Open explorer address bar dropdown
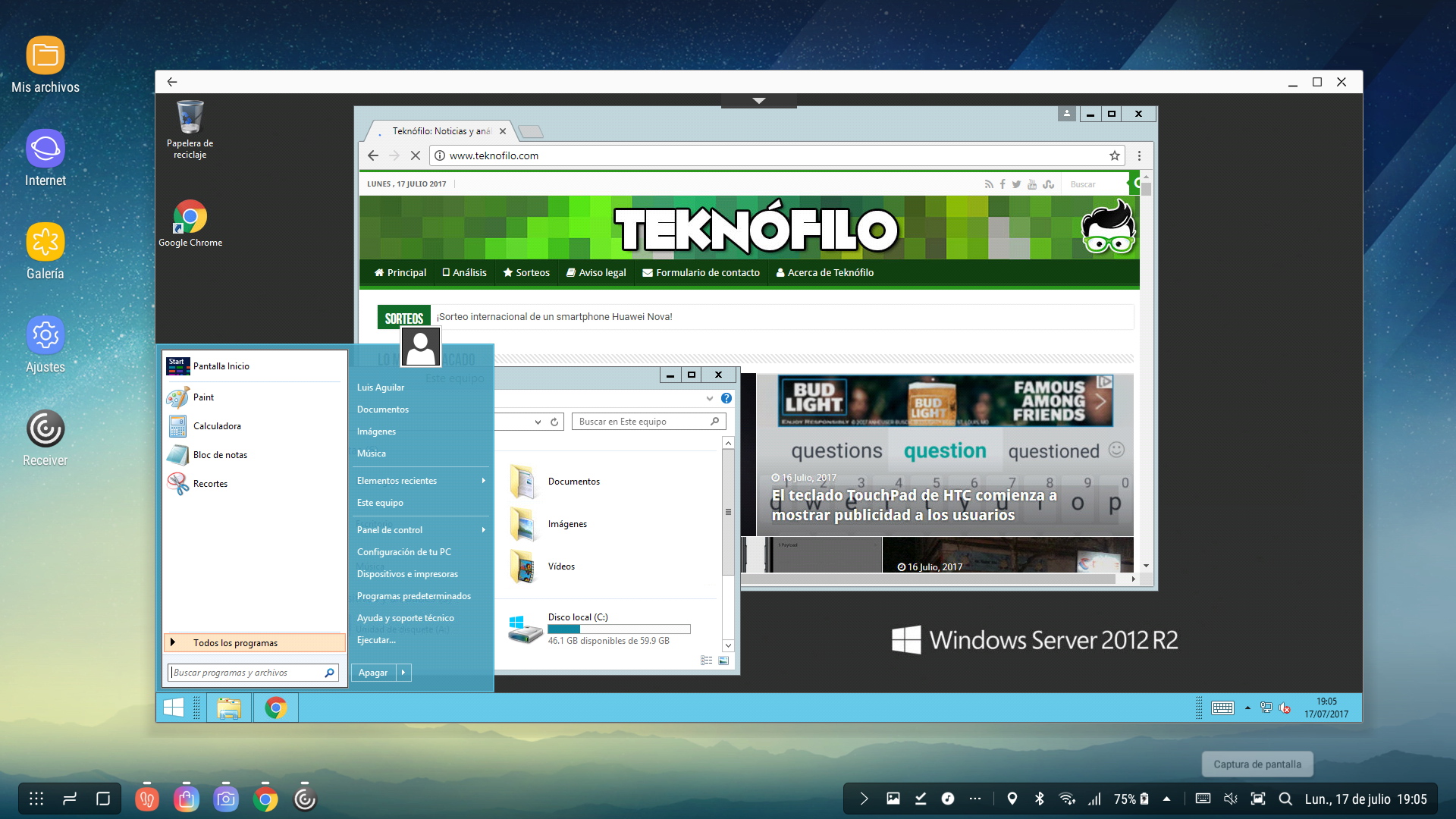Image resolution: width=1456 pixels, height=819 pixels. [x=538, y=422]
